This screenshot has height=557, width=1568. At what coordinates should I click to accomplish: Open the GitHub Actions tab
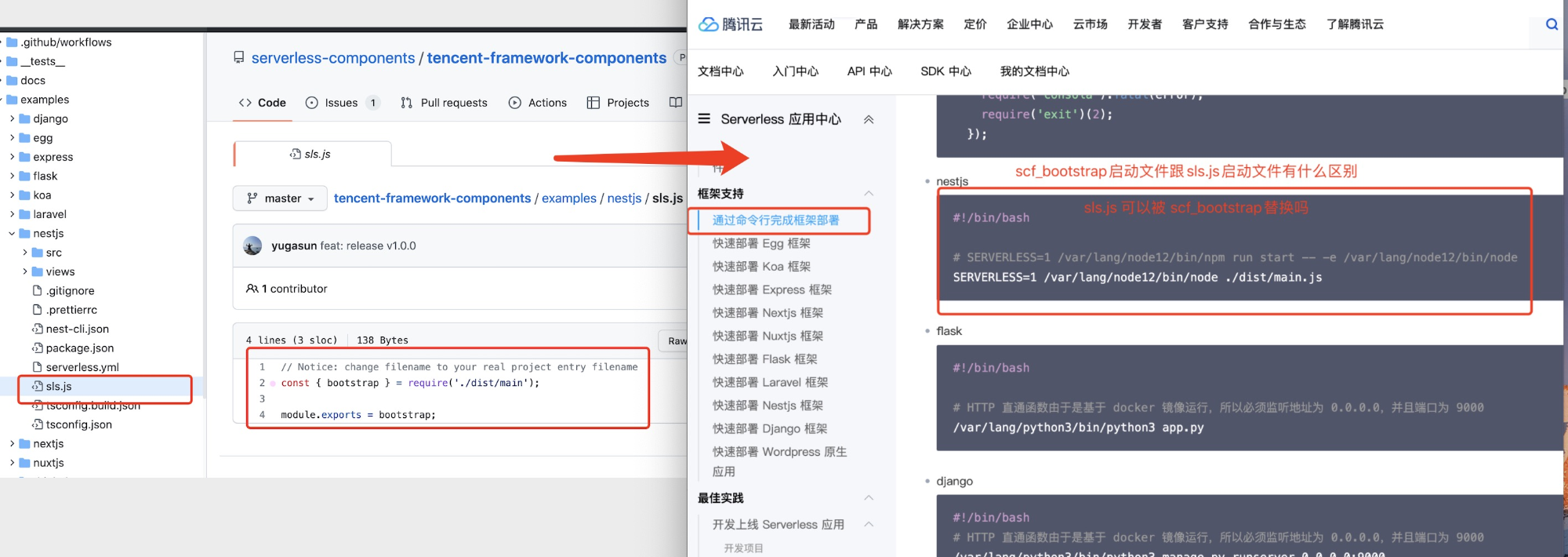538,103
